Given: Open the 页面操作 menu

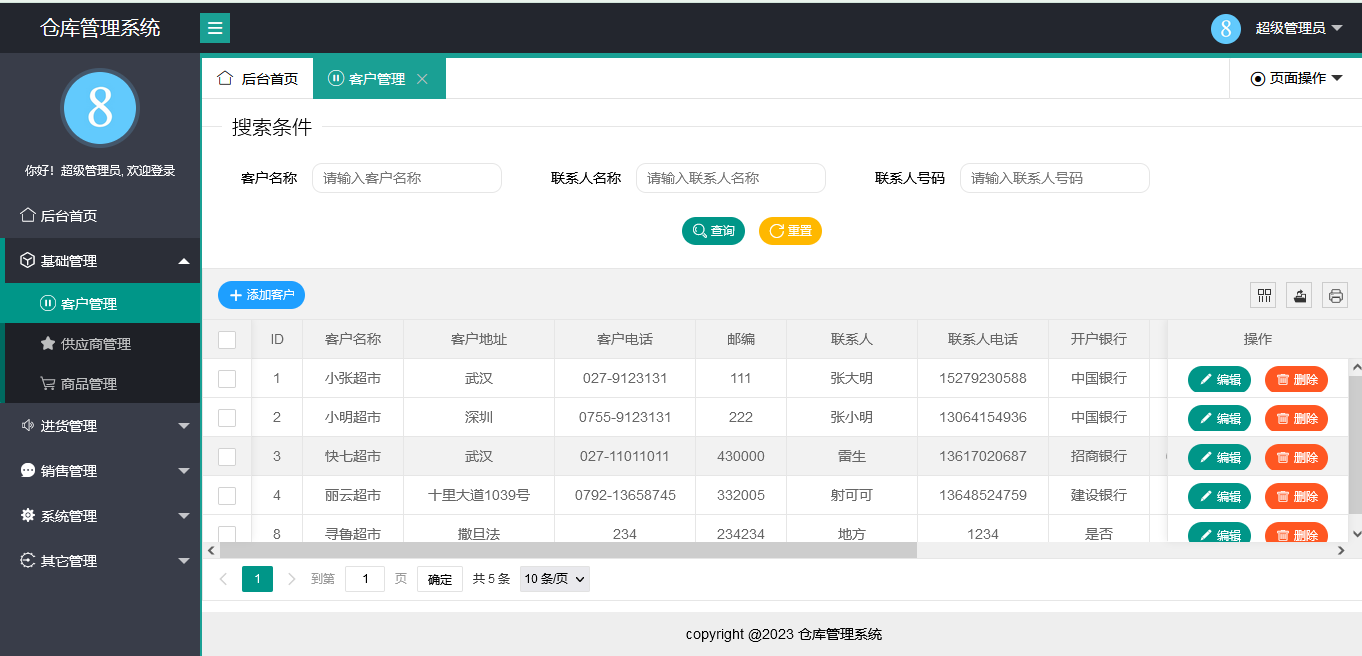Looking at the screenshot, I should coord(1294,77).
